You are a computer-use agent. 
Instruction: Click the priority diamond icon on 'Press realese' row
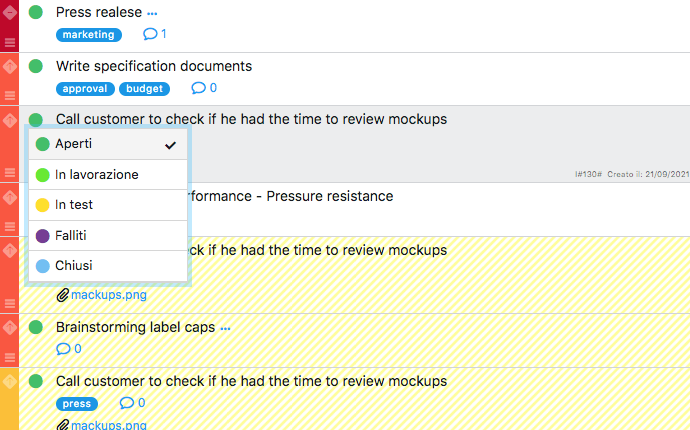(10, 13)
